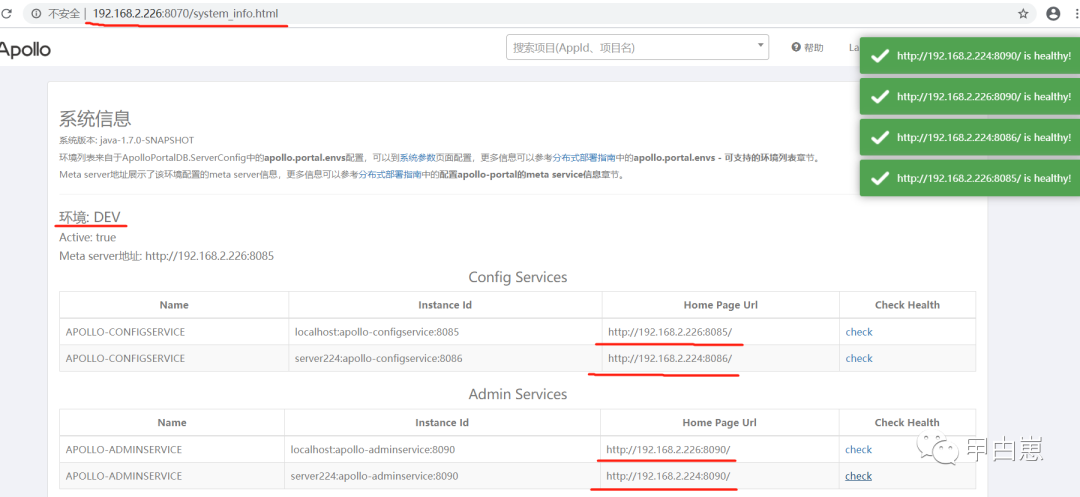Click the Apollo logo
This screenshot has width=1080, height=497.
[25, 49]
